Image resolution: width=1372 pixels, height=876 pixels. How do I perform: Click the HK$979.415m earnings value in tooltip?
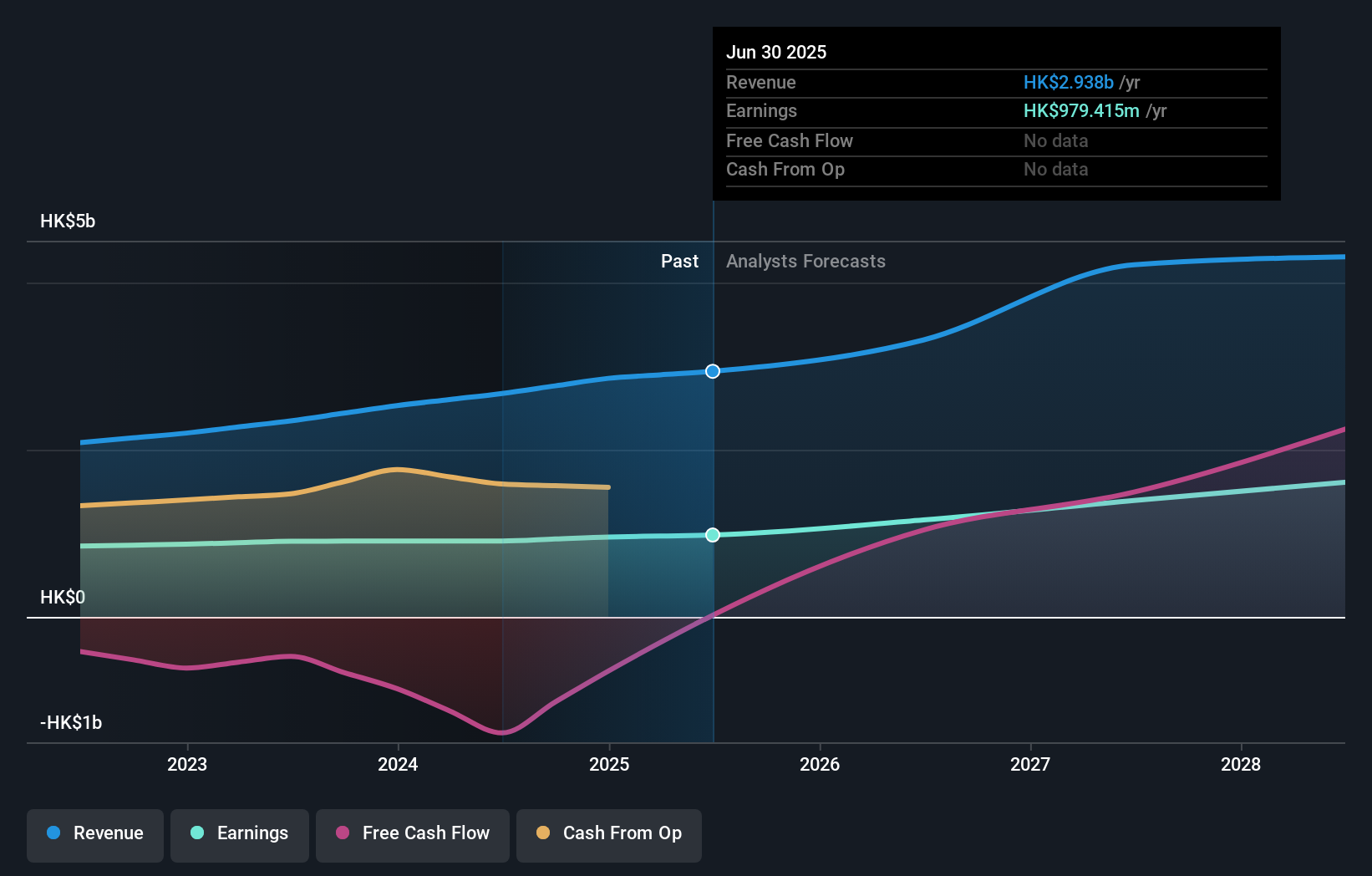pos(1080,110)
